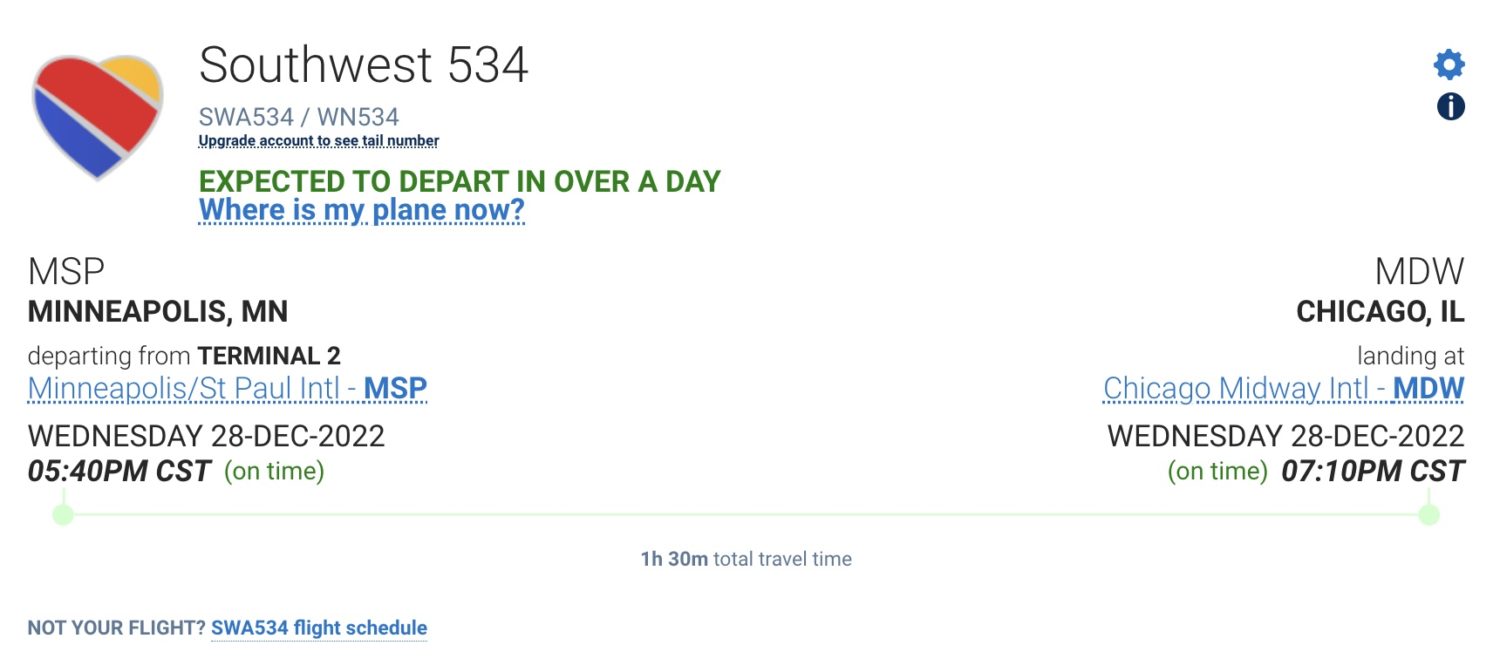Image resolution: width=1500 pixels, height=659 pixels.
Task: Click the 05:40PM CST departure time
Action: [119, 470]
